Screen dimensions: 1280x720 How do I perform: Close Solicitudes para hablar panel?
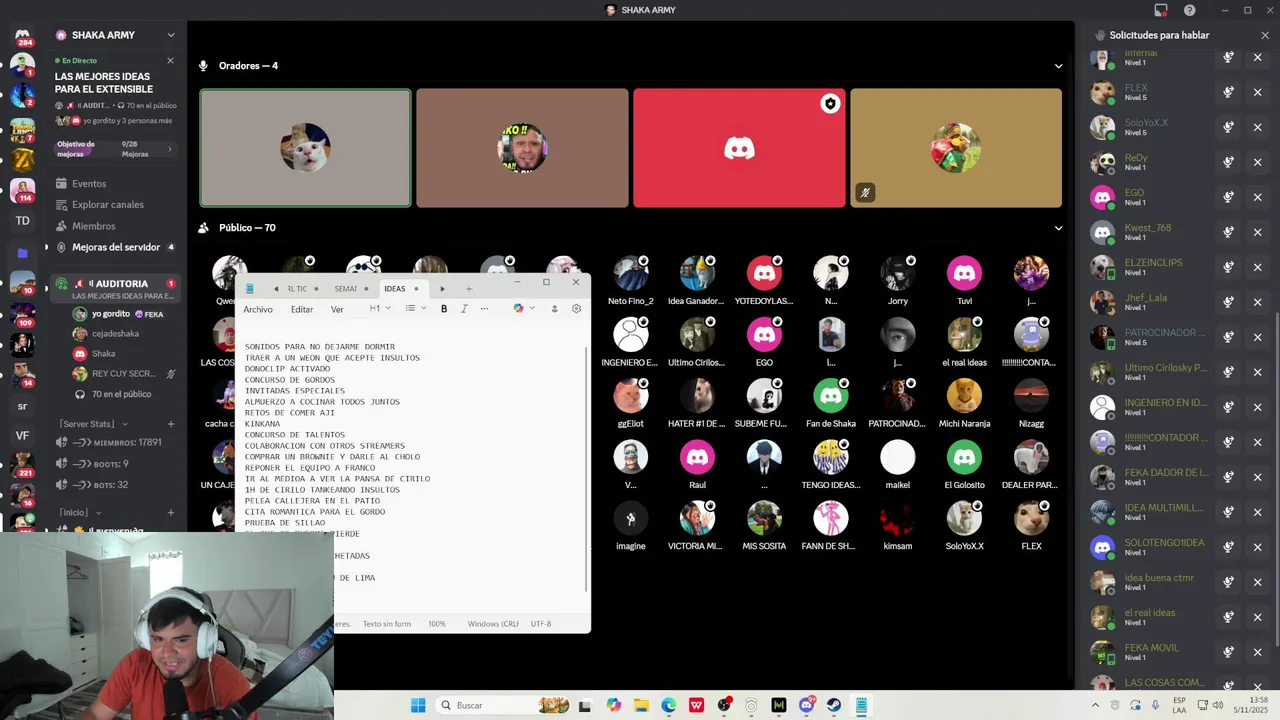pos(1265,35)
